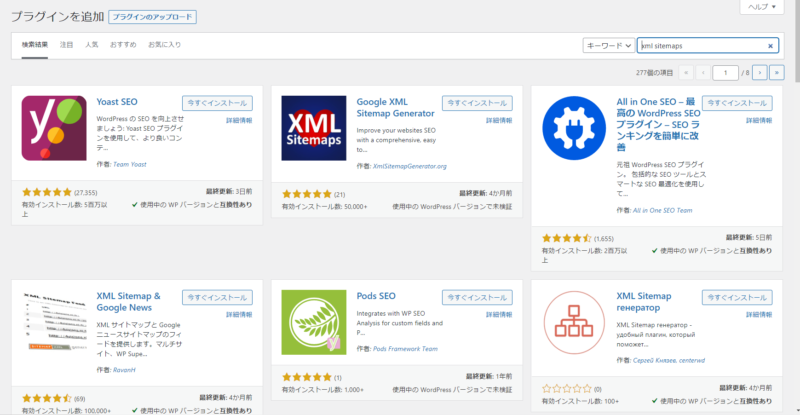Open 詳細情報 for Pods SEO
Screen dimensions: 800x415
click(x=499, y=314)
